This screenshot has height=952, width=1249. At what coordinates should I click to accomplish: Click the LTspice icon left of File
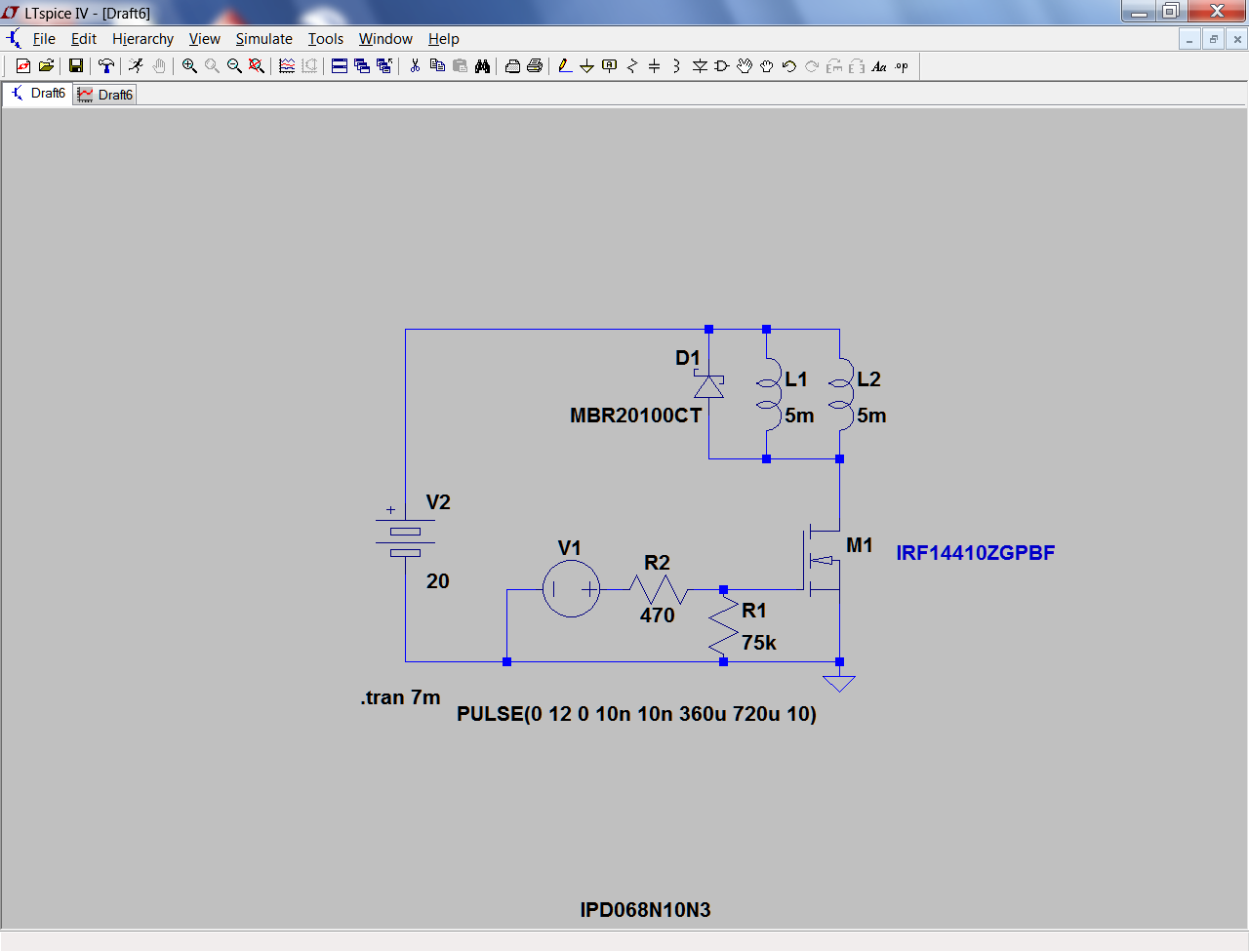(13, 39)
